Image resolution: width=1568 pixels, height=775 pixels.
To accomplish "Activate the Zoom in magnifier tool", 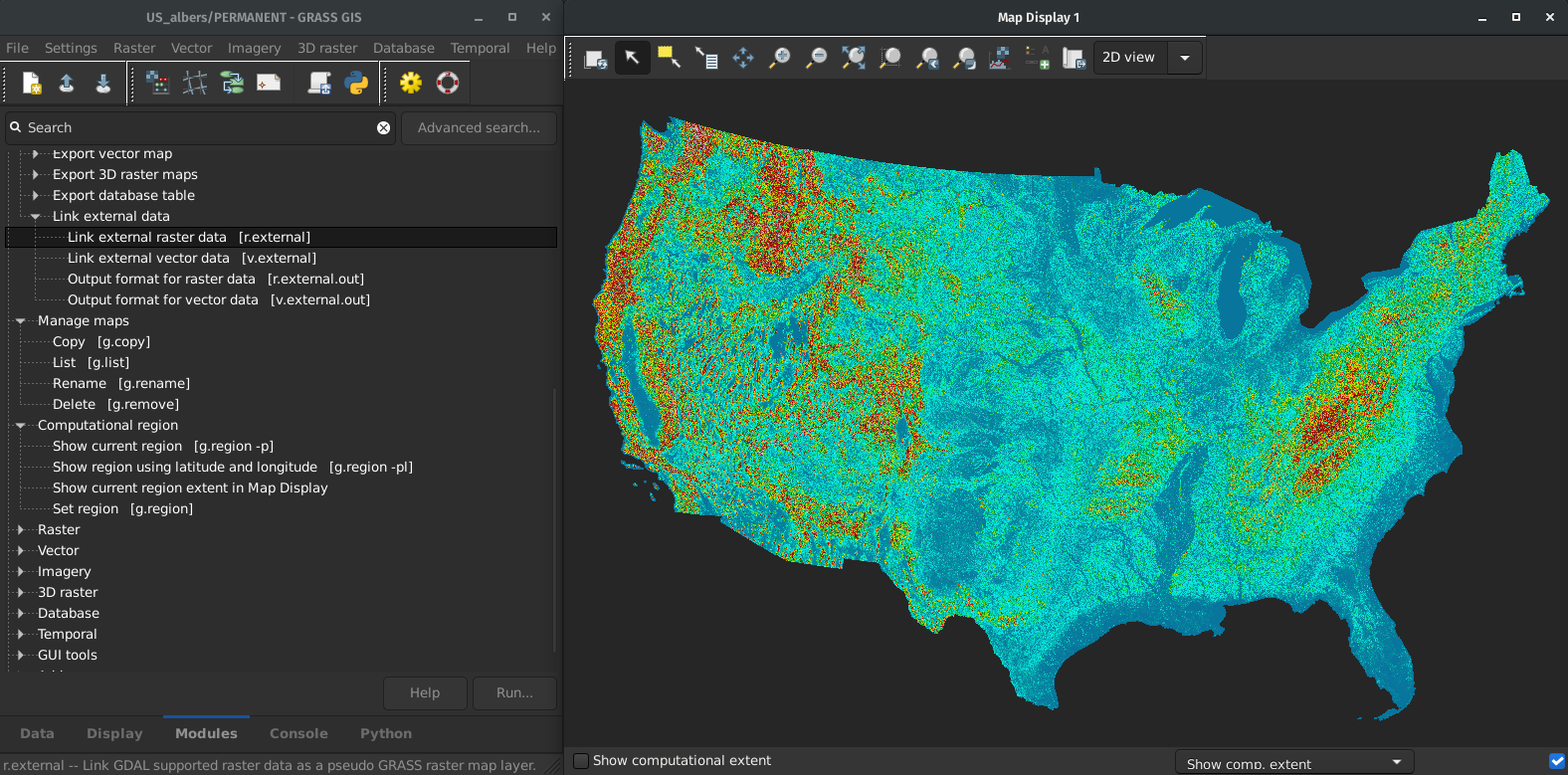I will point(780,59).
